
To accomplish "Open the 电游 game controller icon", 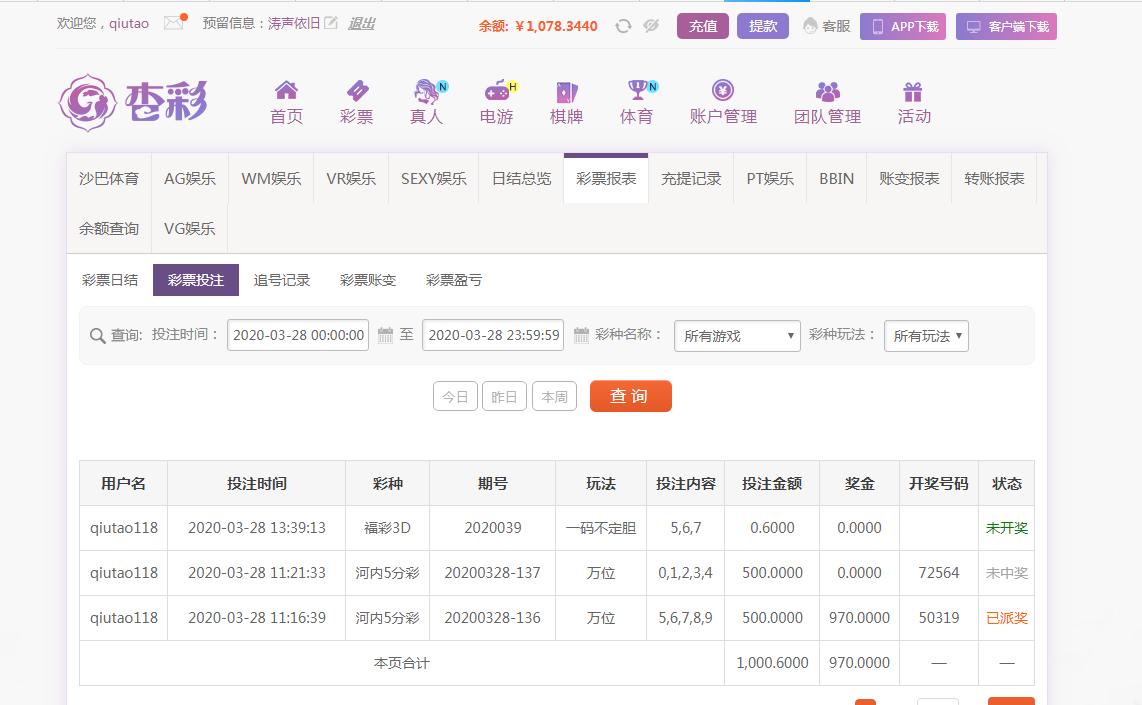I will 497,91.
